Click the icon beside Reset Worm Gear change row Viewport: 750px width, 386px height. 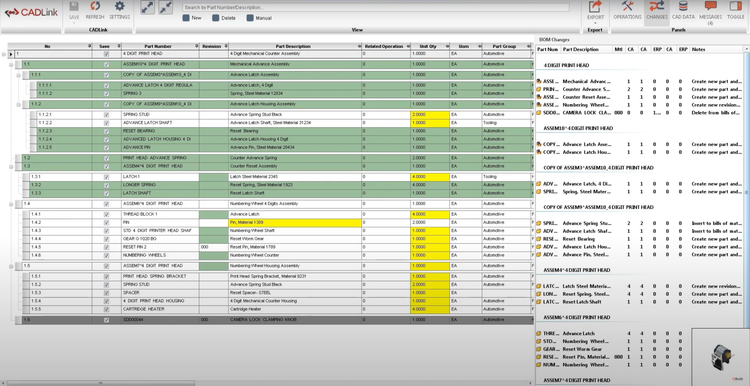point(539,349)
